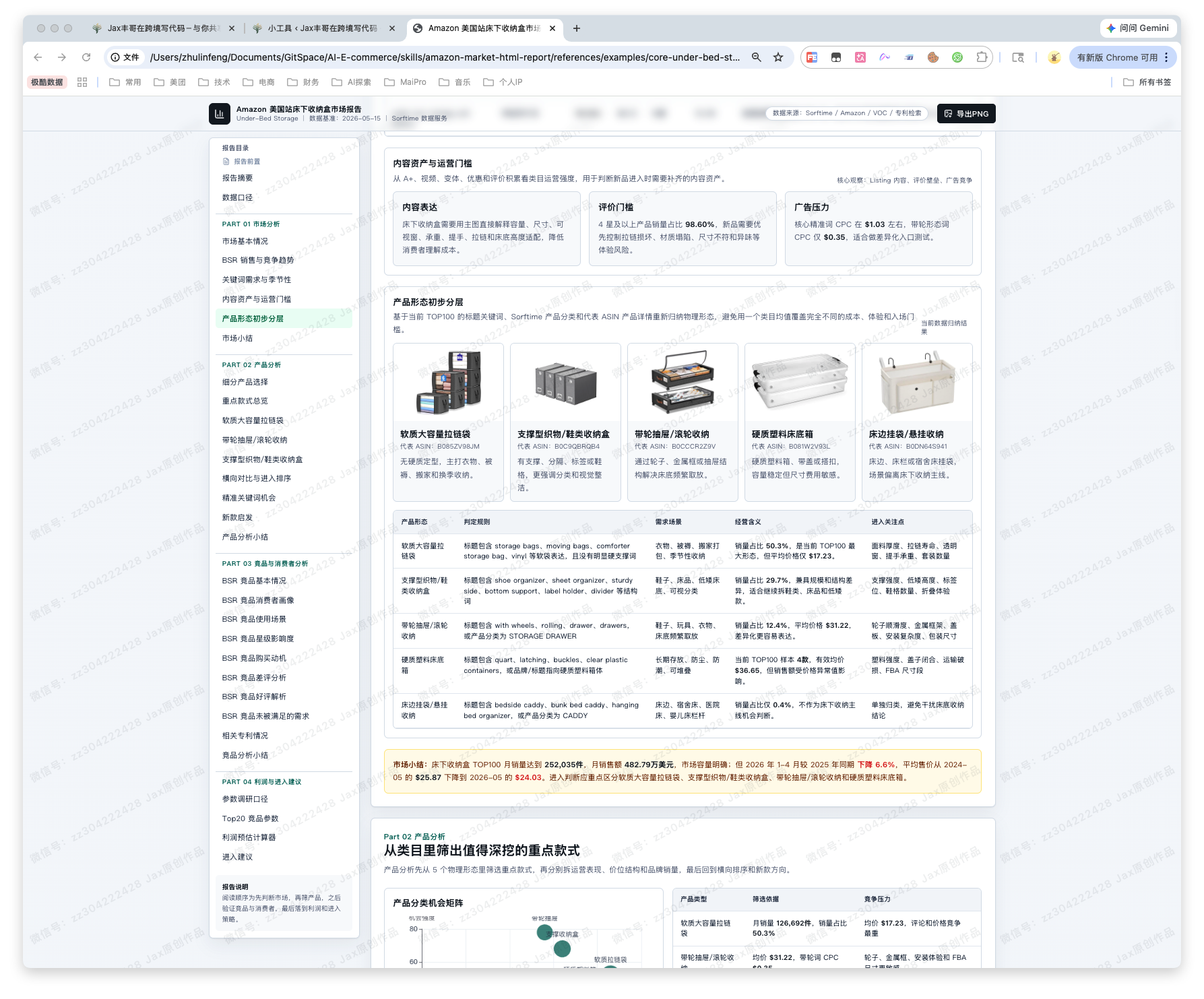Viewport: 1204px width, 999px height.
Task: Open the tab search icon
Action: (x=1018, y=57)
